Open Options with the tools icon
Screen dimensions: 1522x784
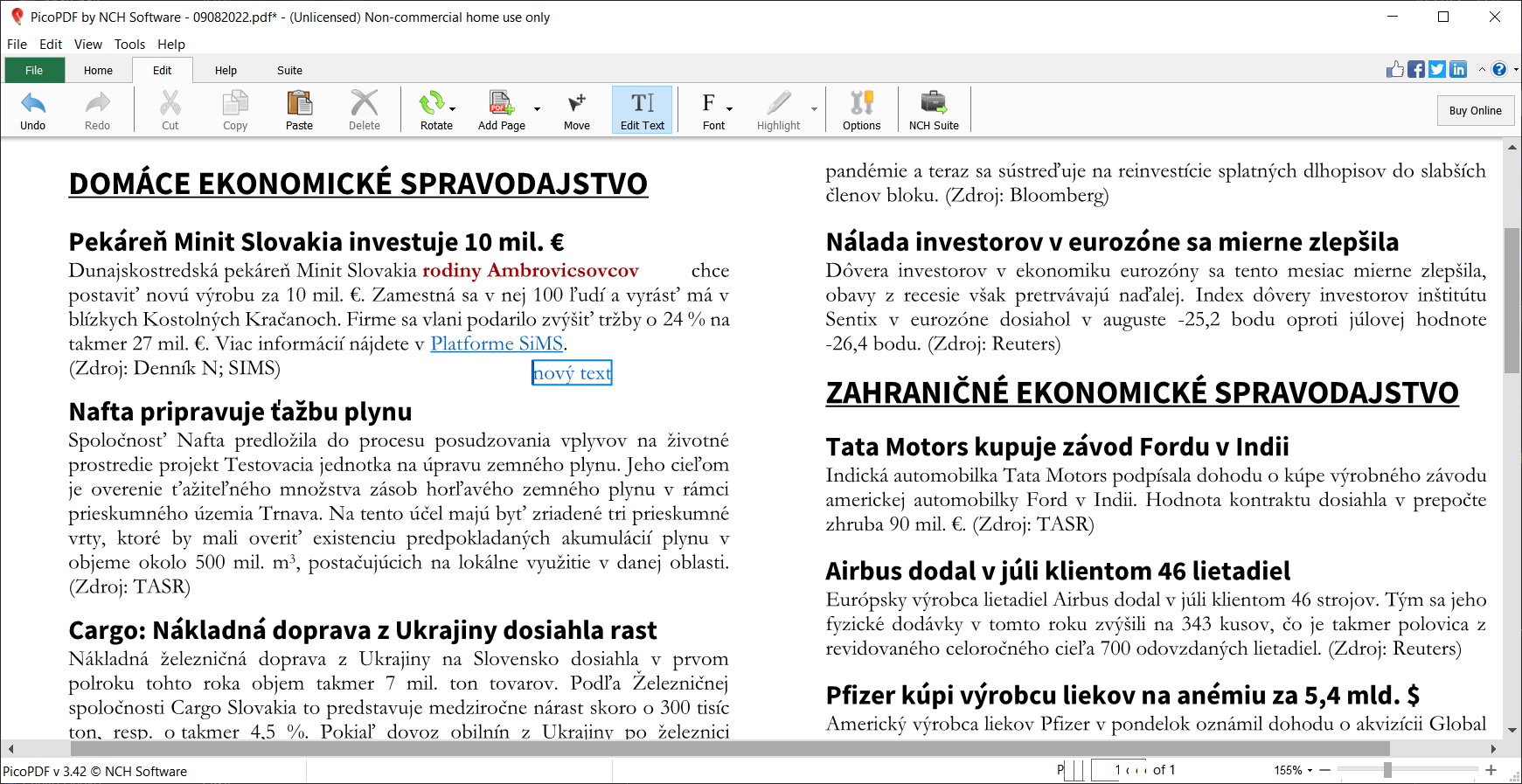point(861,103)
